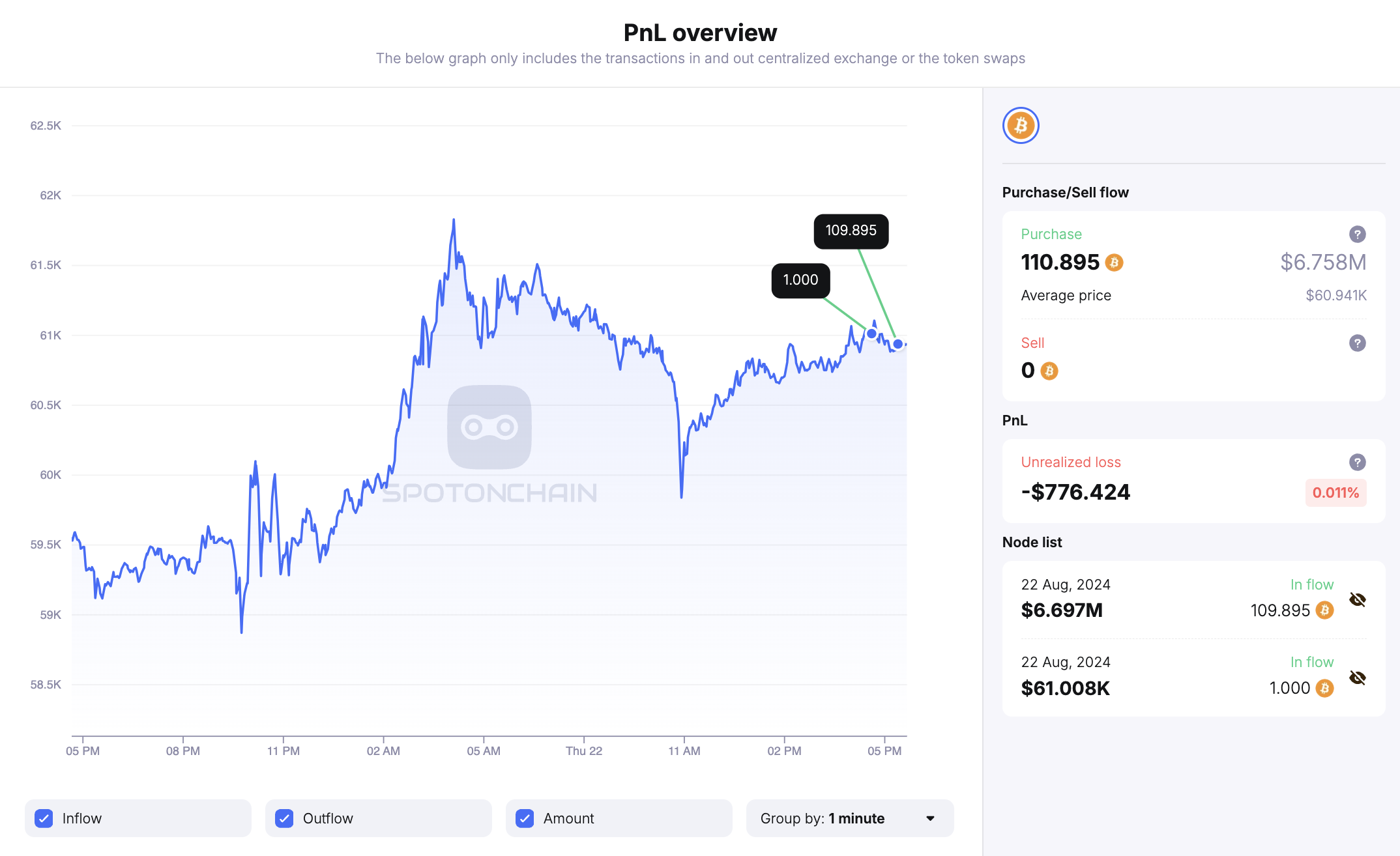Click Bitcoin icon next to 109.895 node
The image size is (1400, 856).
(1324, 610)
